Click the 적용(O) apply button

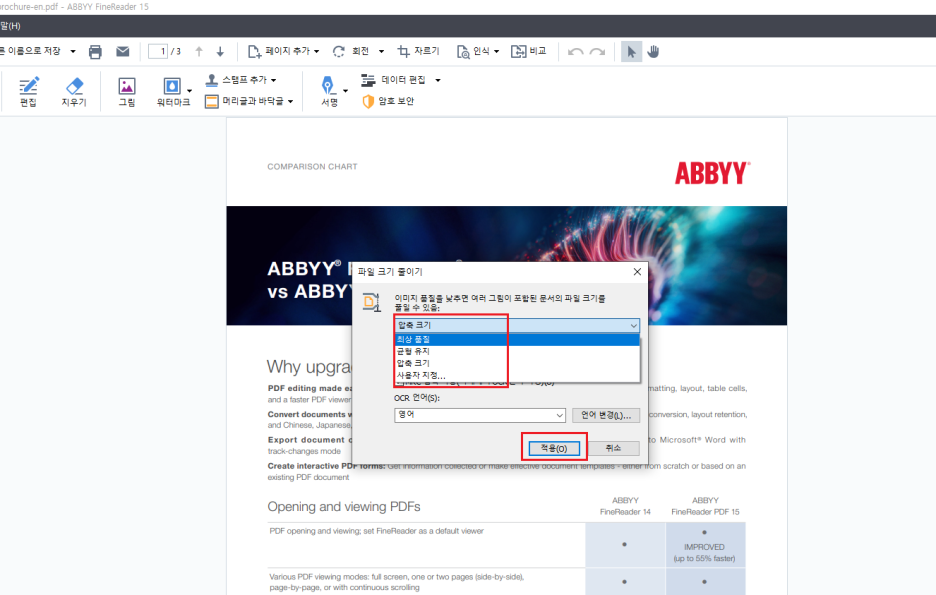(554, 448)
